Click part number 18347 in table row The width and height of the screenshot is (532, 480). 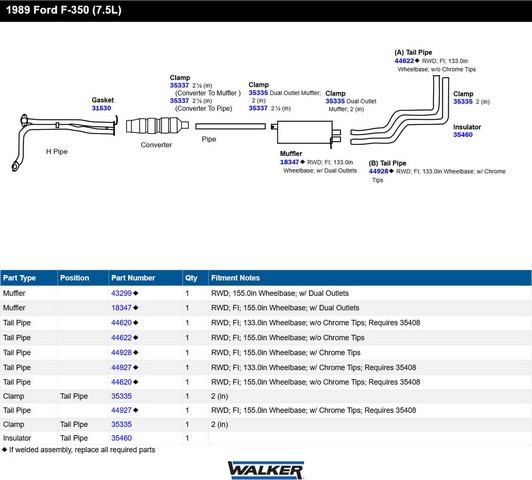point(121,308)
